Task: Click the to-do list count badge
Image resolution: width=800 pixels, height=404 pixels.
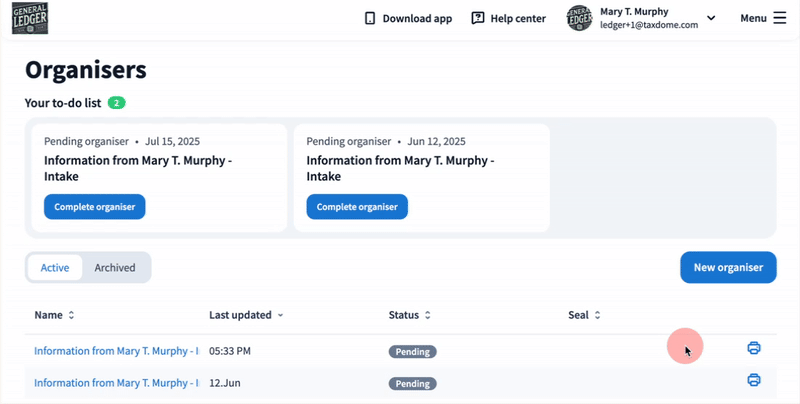Action: pyautogui.click(x=117, y=103)
